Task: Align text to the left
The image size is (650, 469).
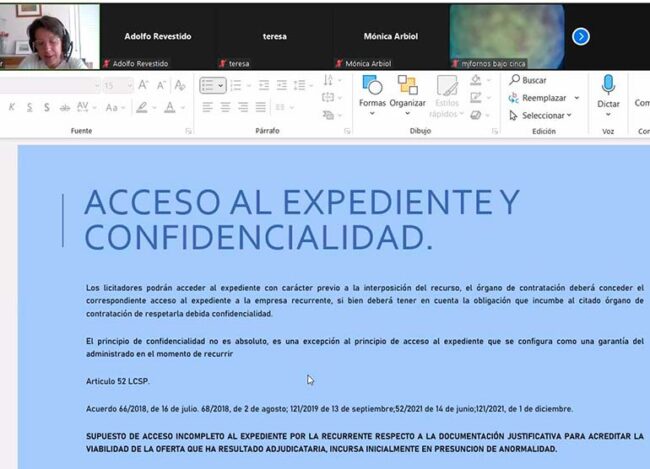Action: point(208,107)
